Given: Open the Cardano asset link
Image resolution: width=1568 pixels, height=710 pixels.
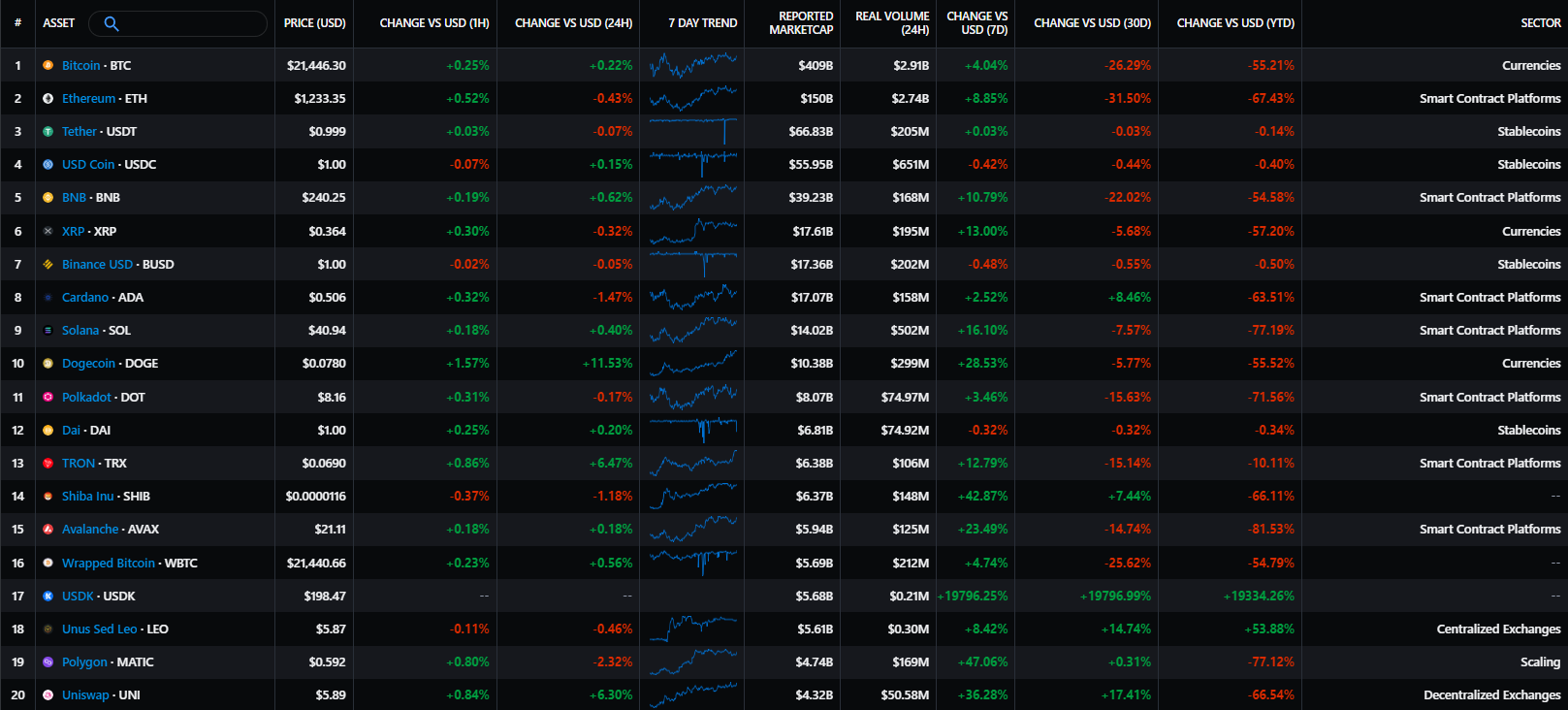Looking at the screenshot, I should tap(85, 298).
